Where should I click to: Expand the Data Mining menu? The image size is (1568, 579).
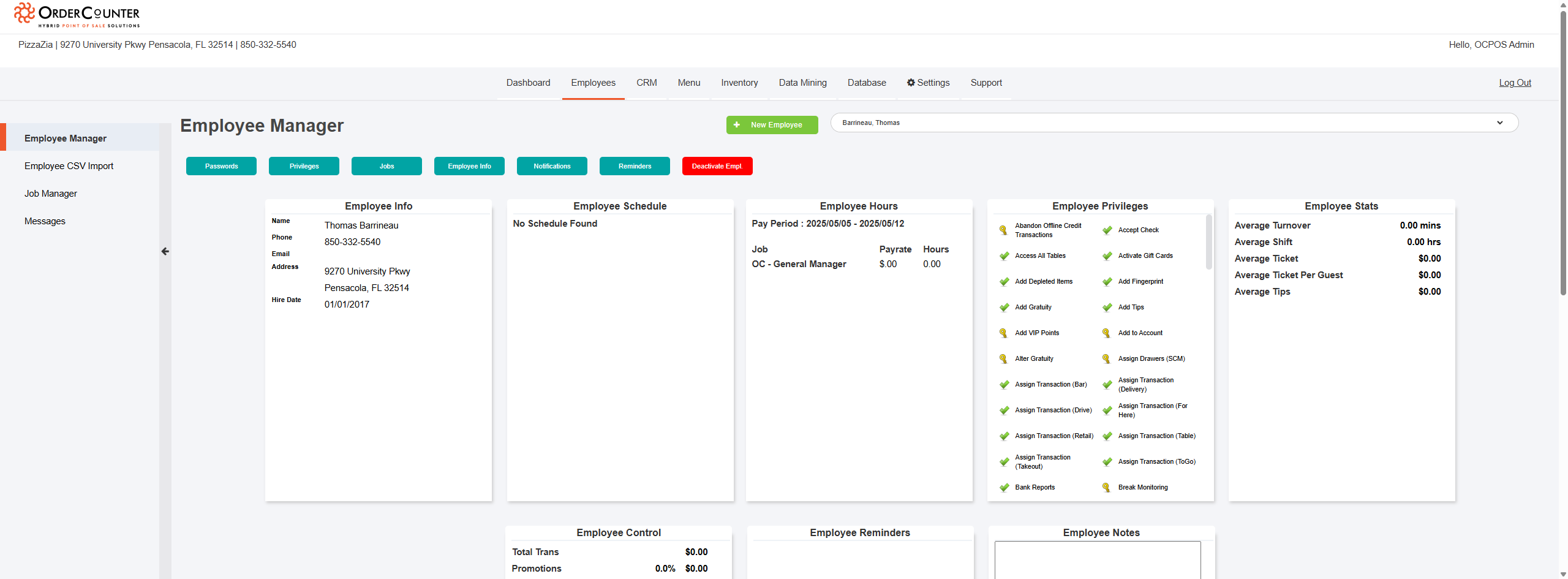(802, 83)
